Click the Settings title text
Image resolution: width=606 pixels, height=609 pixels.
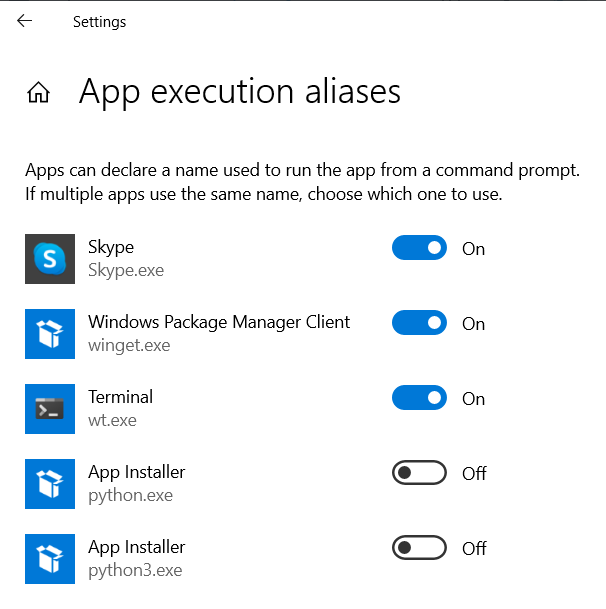point(99,22)
